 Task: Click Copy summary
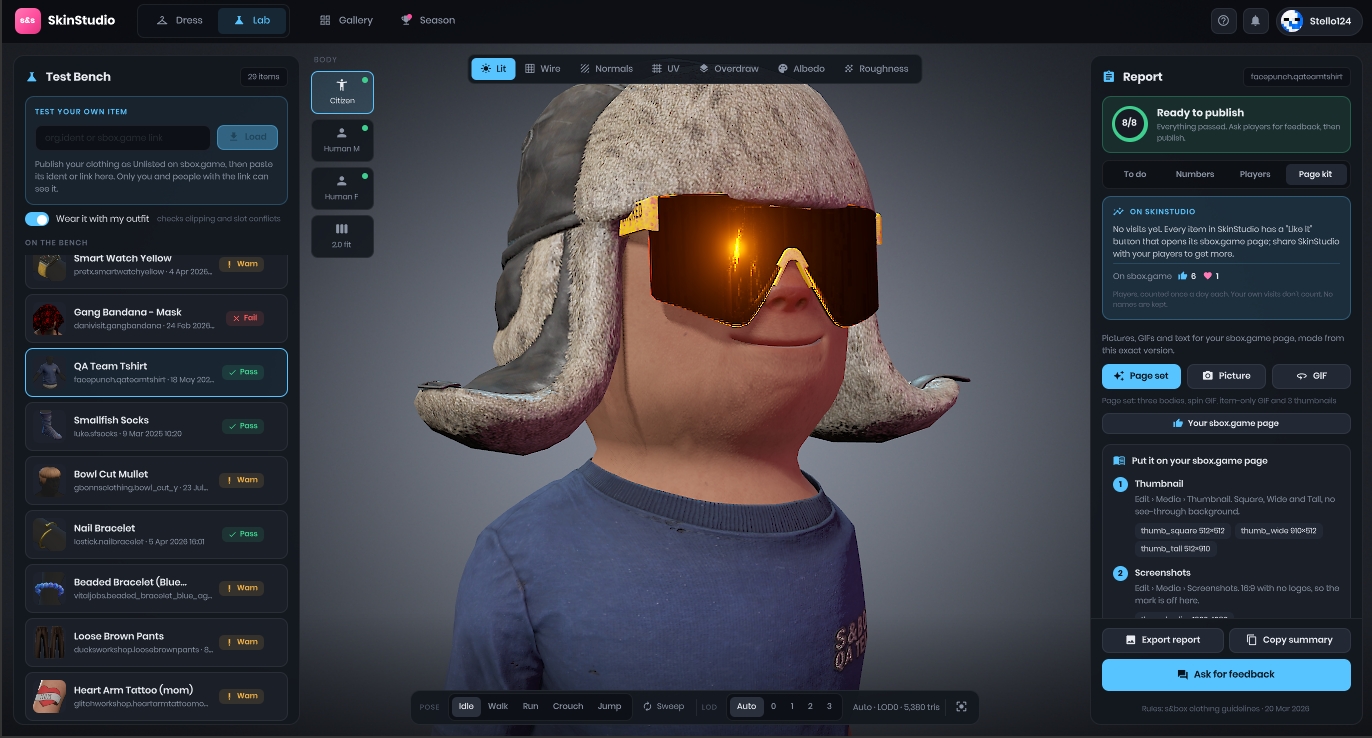coord(1290,640)
